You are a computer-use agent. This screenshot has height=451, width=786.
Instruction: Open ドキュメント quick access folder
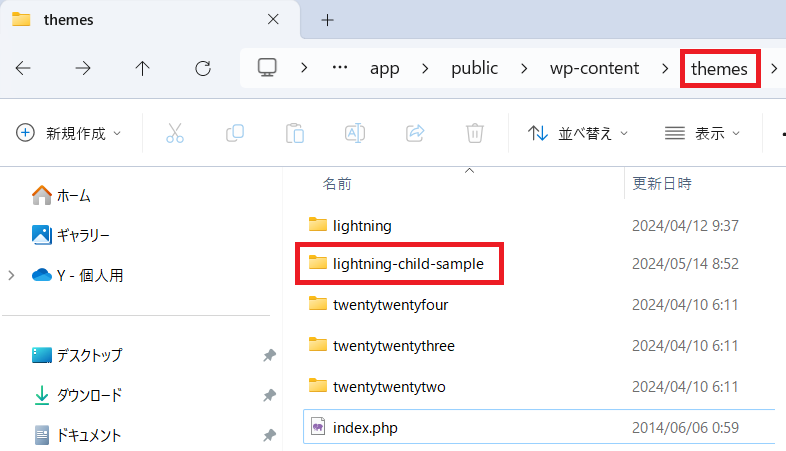click(x=77, y=435)
